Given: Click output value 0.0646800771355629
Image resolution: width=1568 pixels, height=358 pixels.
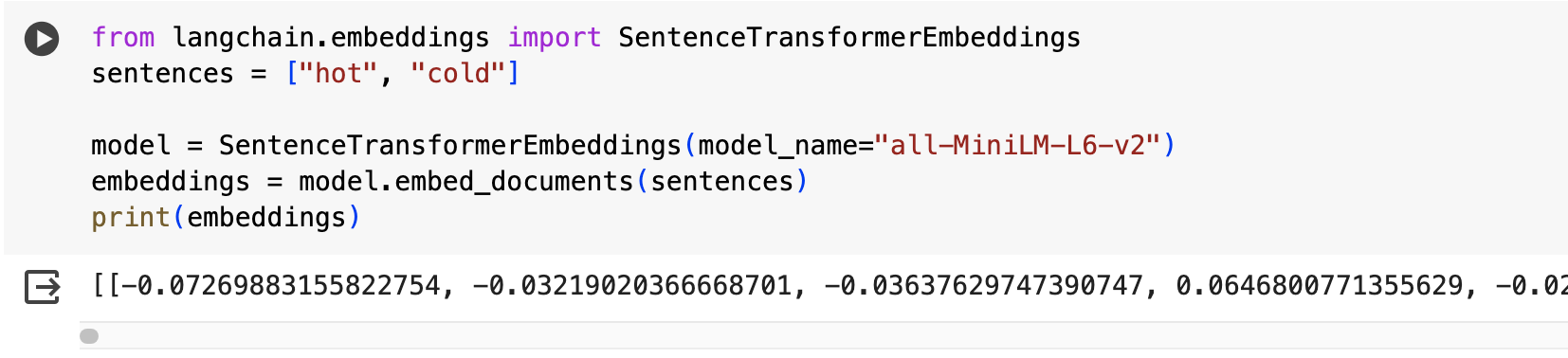Looking at the screenshot, I should 1319,286.
